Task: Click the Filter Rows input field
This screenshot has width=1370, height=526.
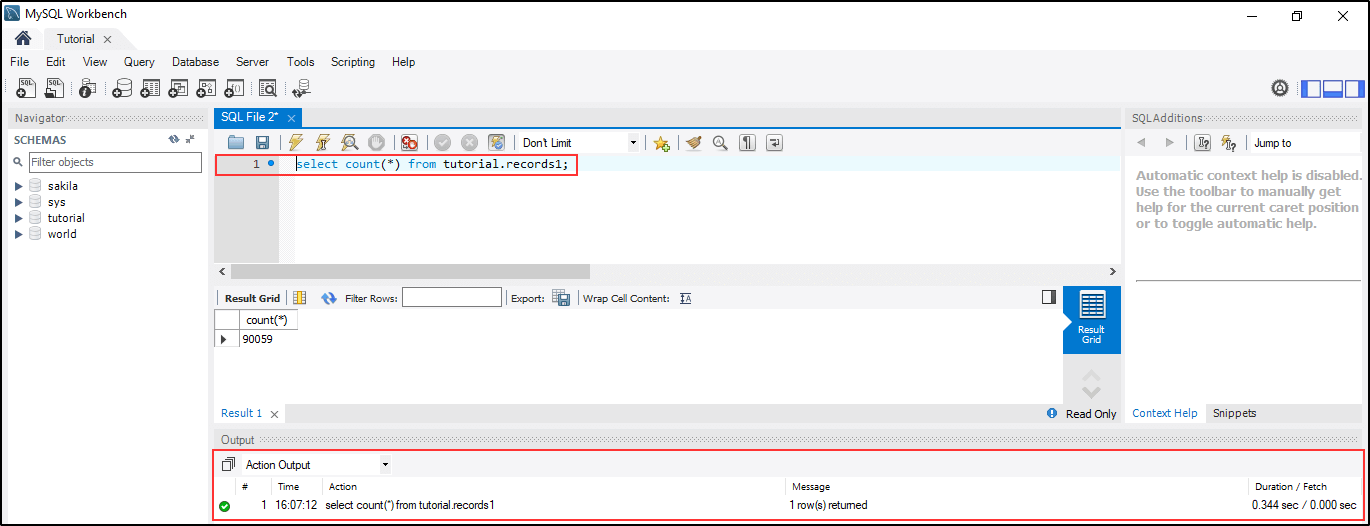Action: click(x=452, y=298)
